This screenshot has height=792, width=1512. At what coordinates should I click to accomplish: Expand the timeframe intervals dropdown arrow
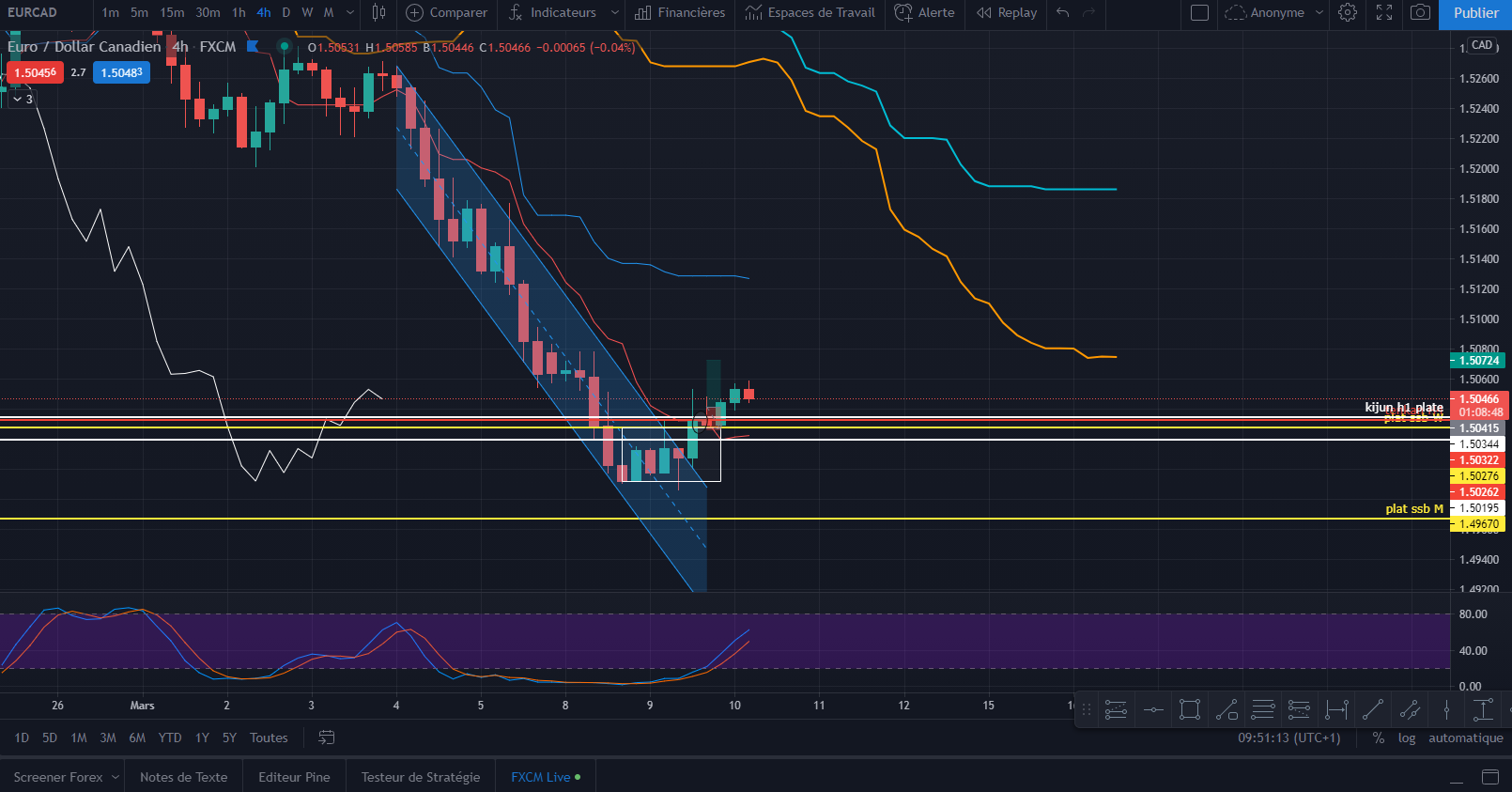(x=350, y=13)
